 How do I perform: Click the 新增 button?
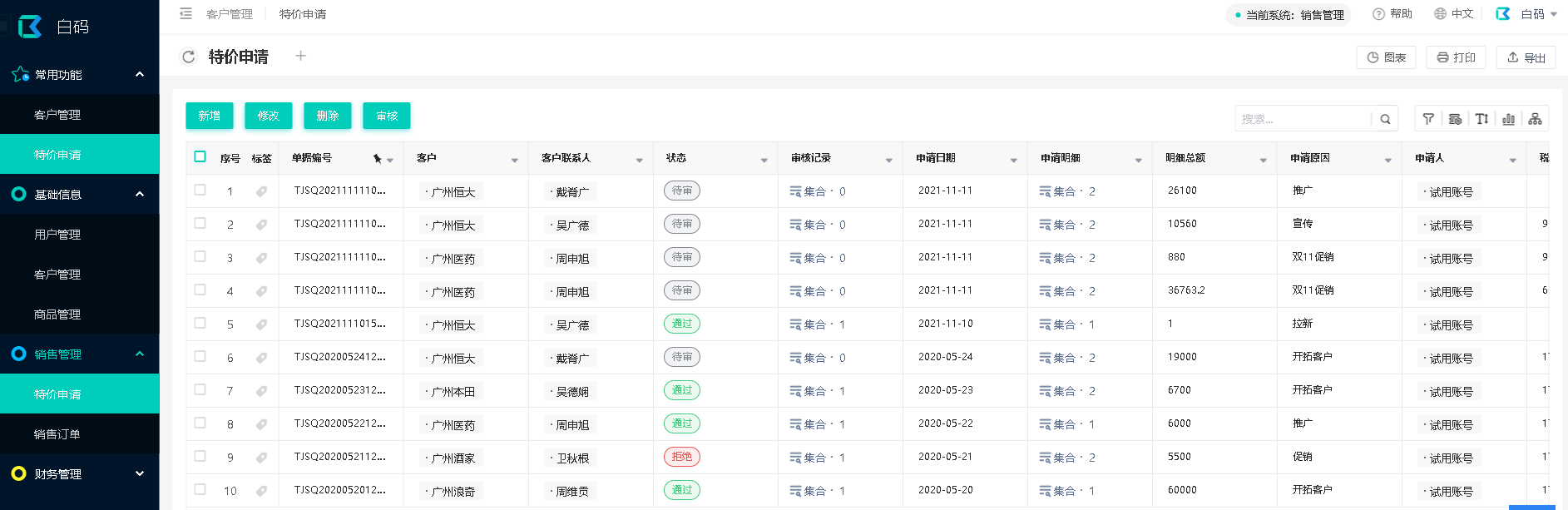pos(210,116)
